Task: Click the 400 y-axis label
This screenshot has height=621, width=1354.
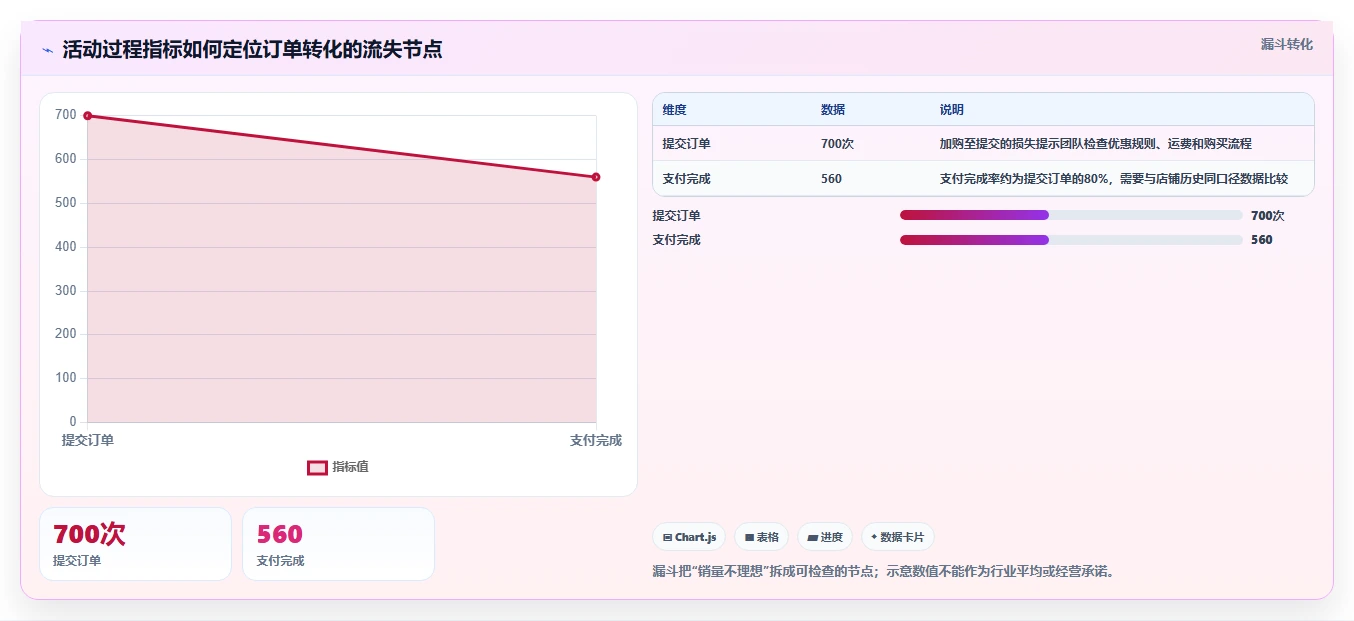Action: 66,247
